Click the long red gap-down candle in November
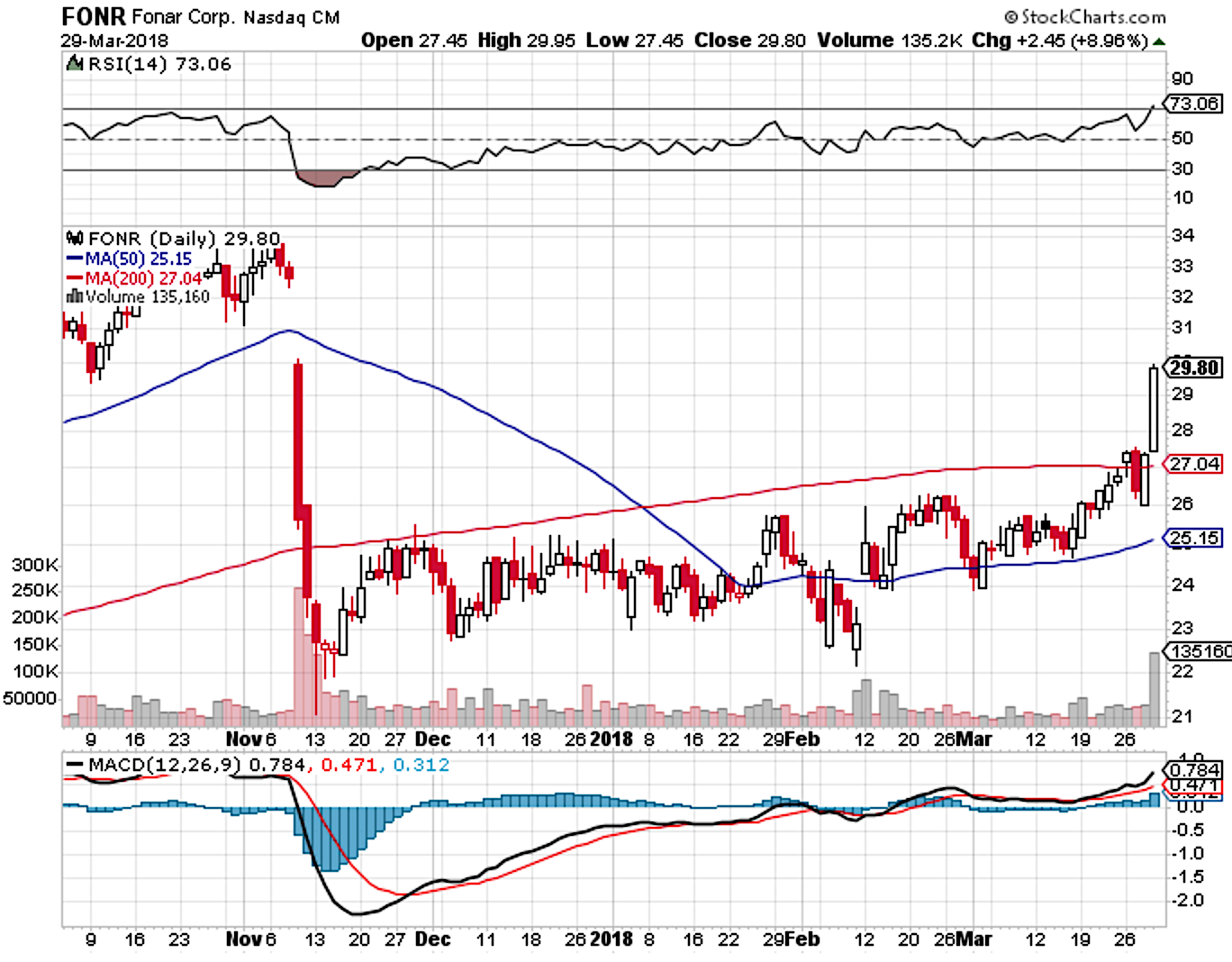Image resolution: width=1232 pixels, height=962 pixels. coord(298,441)
